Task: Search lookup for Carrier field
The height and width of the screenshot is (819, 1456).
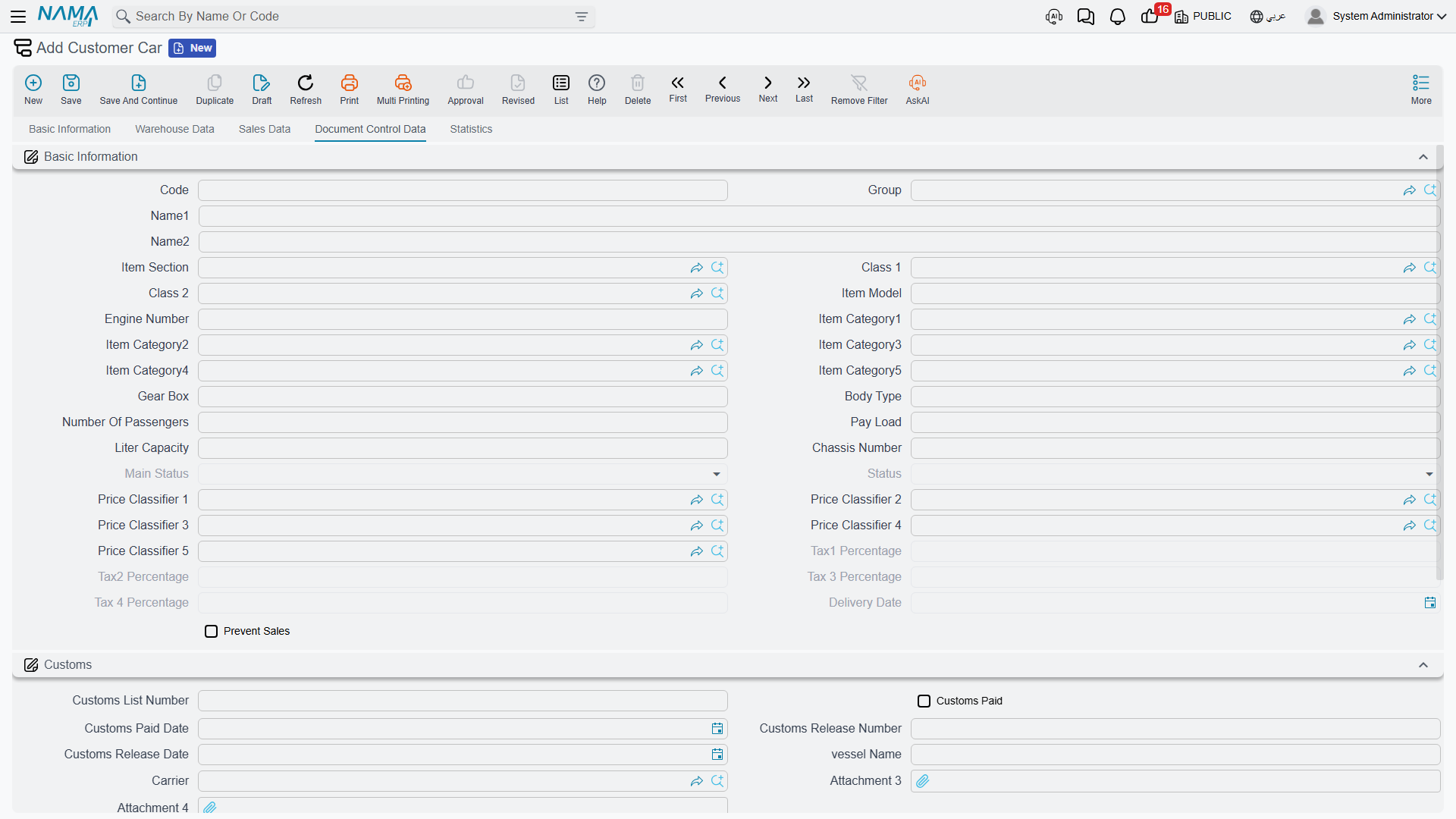Action: click(717, 781)
